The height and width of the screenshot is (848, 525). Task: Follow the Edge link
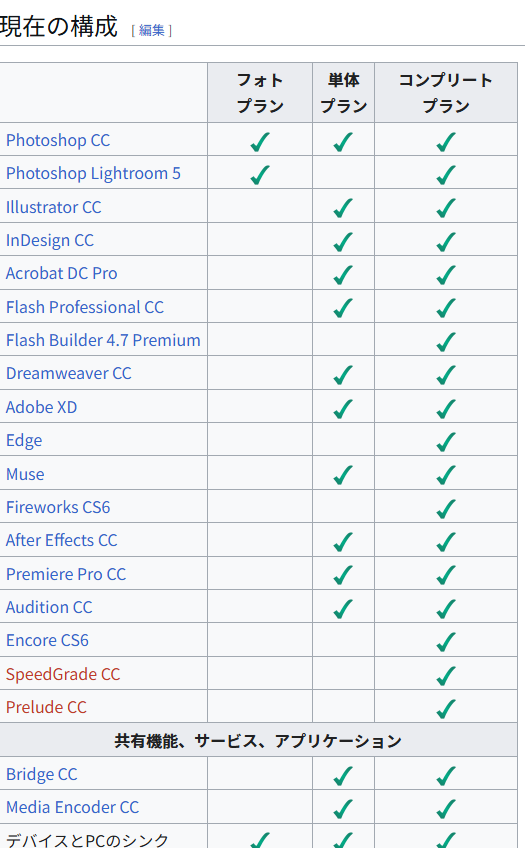tap(24, 440)
